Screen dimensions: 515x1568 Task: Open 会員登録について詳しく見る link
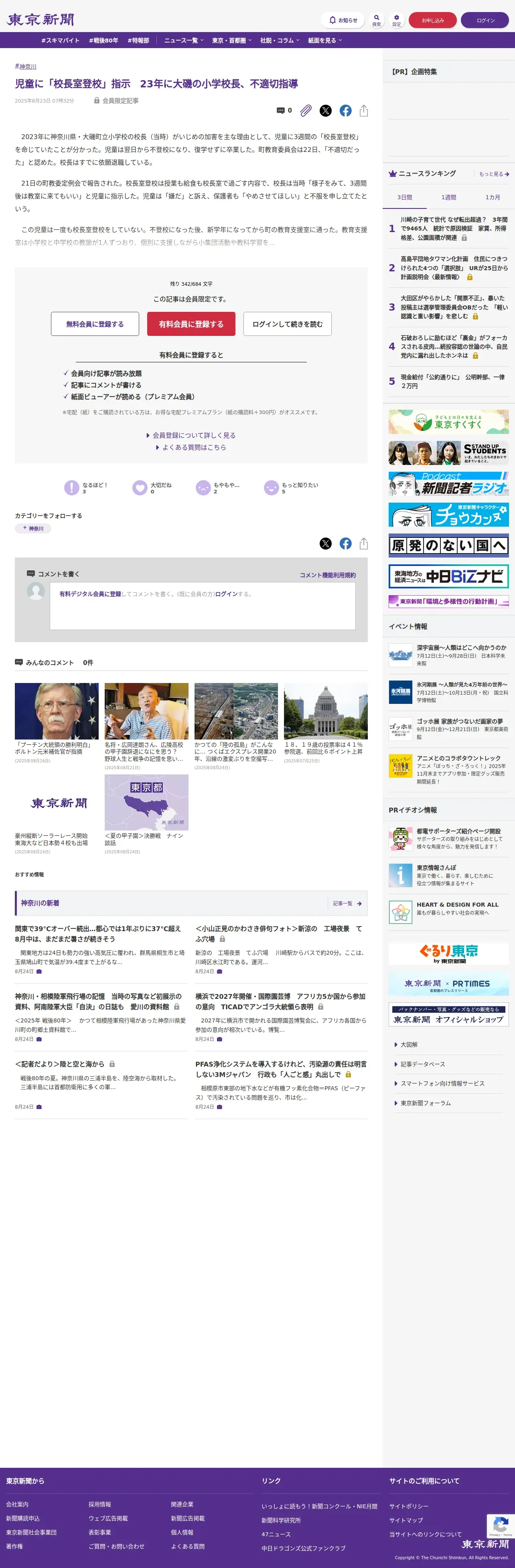[x=191, y=435]
